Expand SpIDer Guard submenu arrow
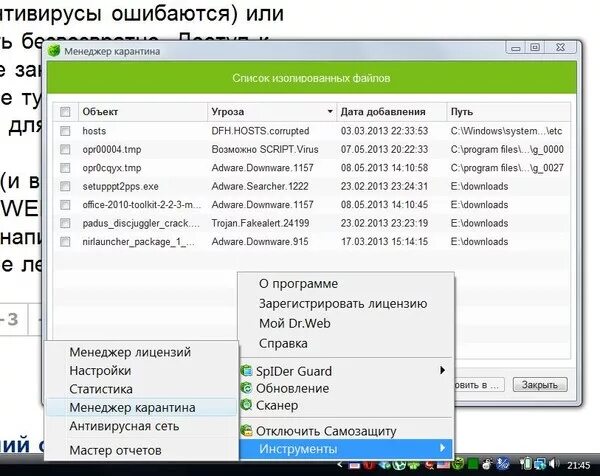The height and width of the screenshot is (476, 600). click(442, 370)
